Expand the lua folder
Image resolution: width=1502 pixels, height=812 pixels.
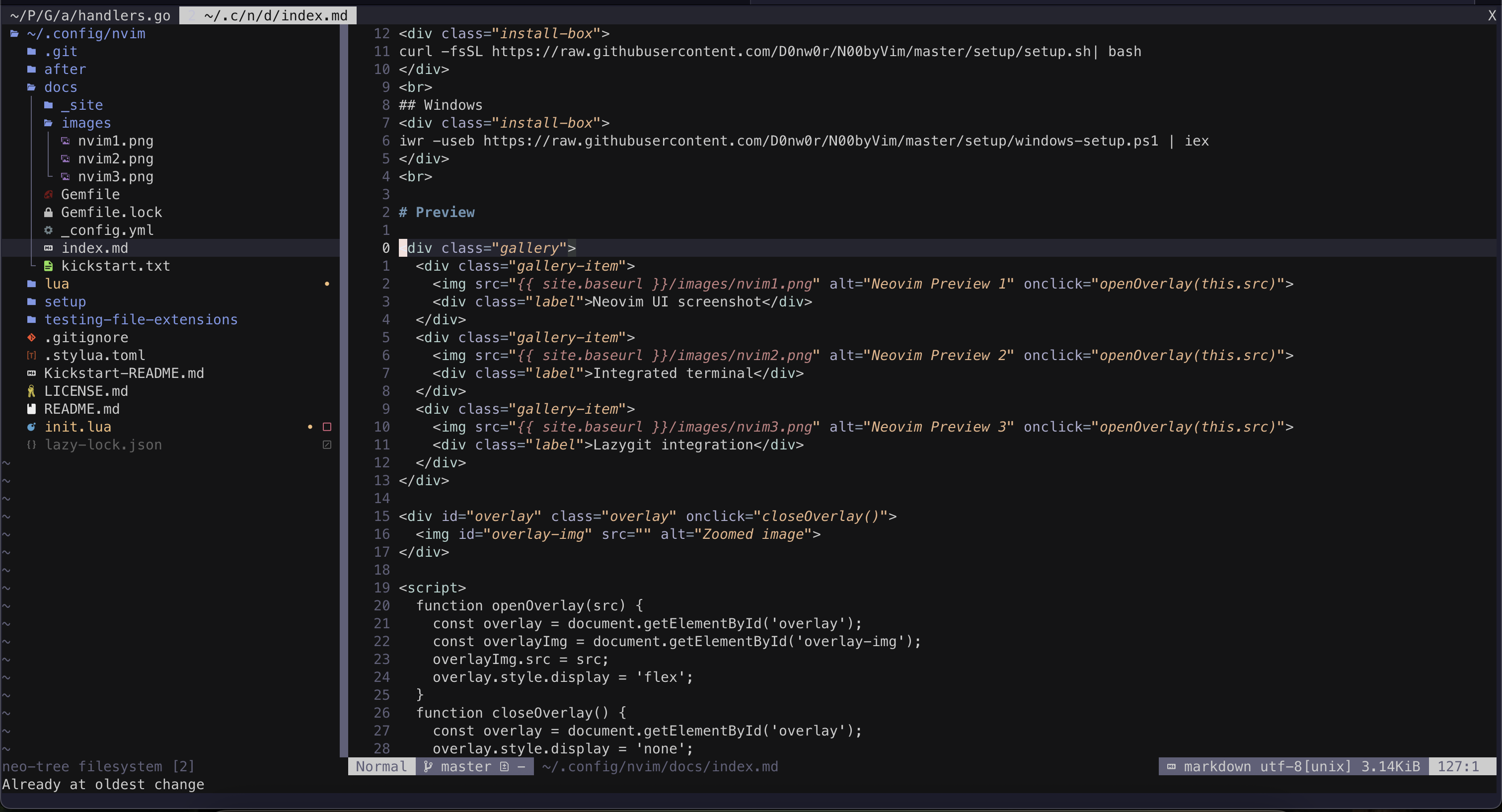coord(57,284)
